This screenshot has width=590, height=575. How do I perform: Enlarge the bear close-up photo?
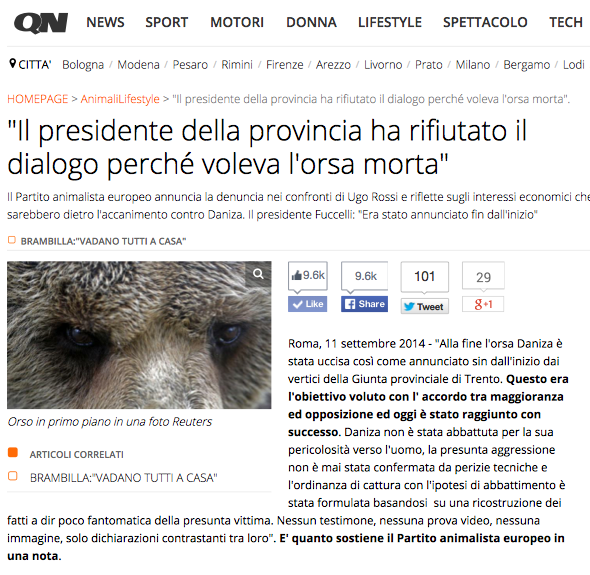[139, 335]
